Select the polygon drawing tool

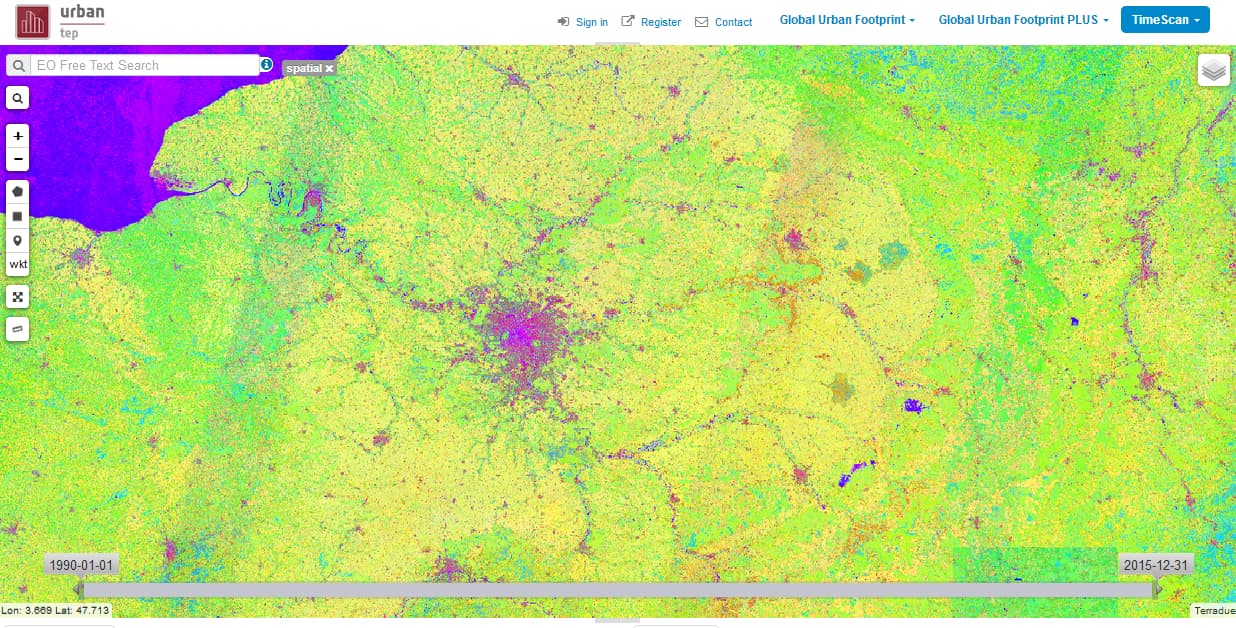18,190
